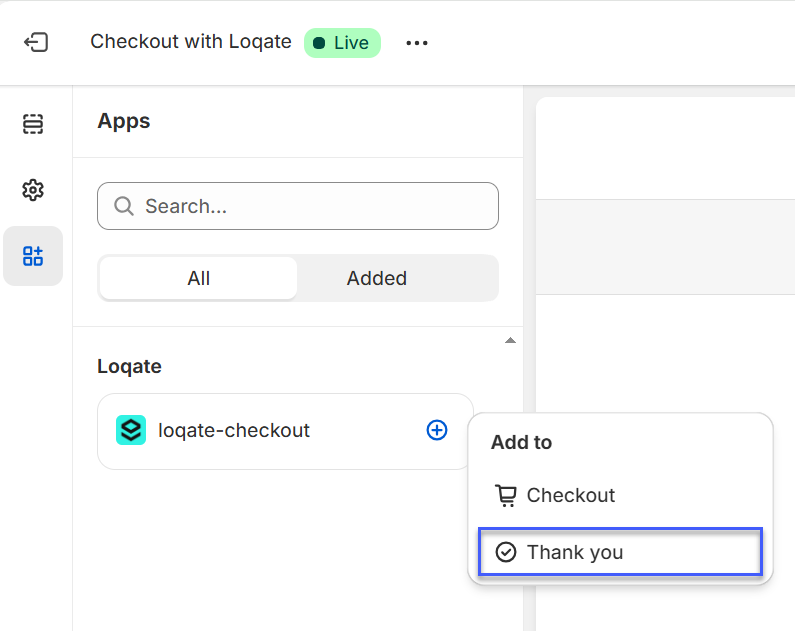795x631 pixels.
Task: Choose Checkout in the Add to menu
Action: tap(621, 496)
